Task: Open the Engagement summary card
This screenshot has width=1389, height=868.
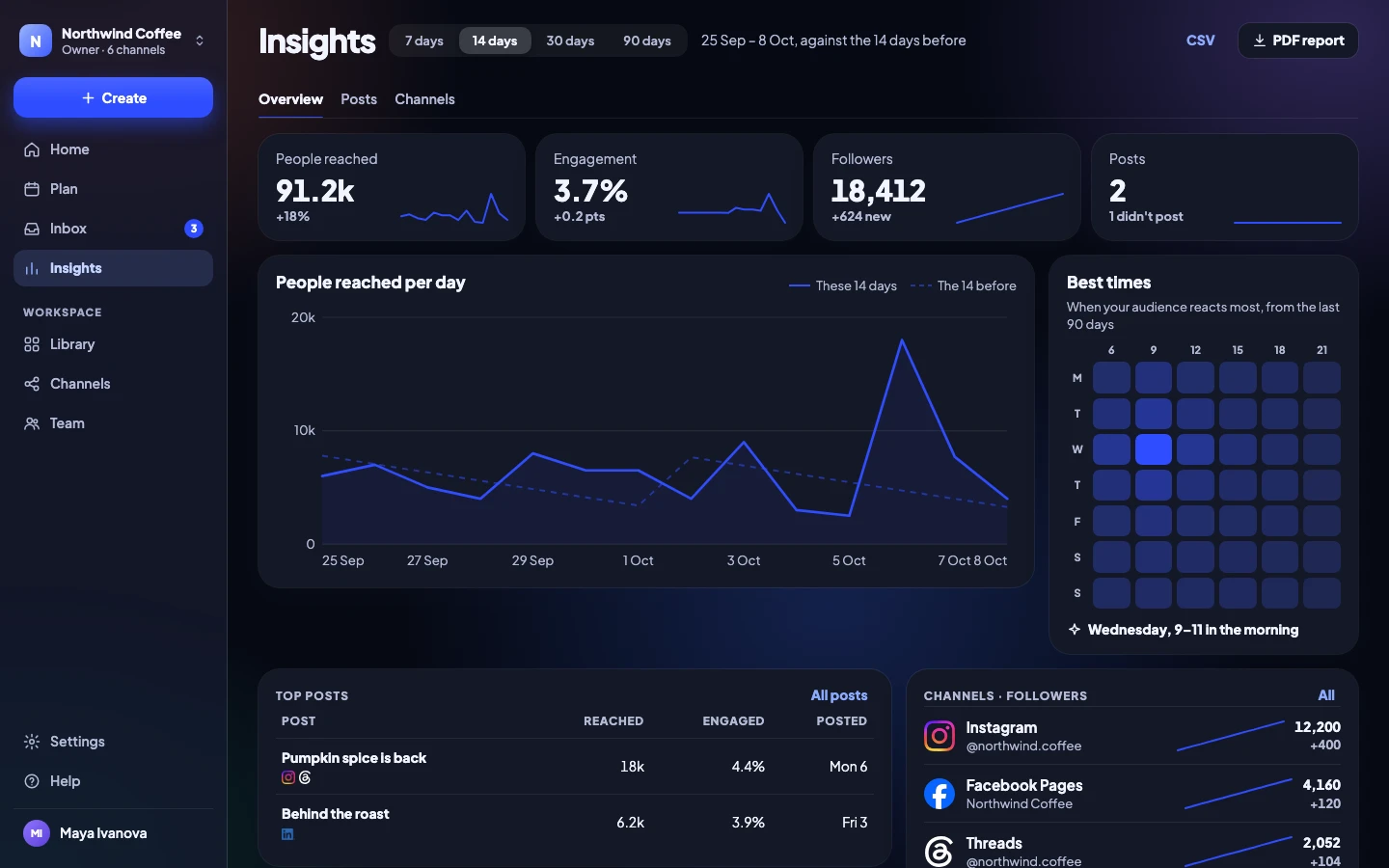Action: 669,187
